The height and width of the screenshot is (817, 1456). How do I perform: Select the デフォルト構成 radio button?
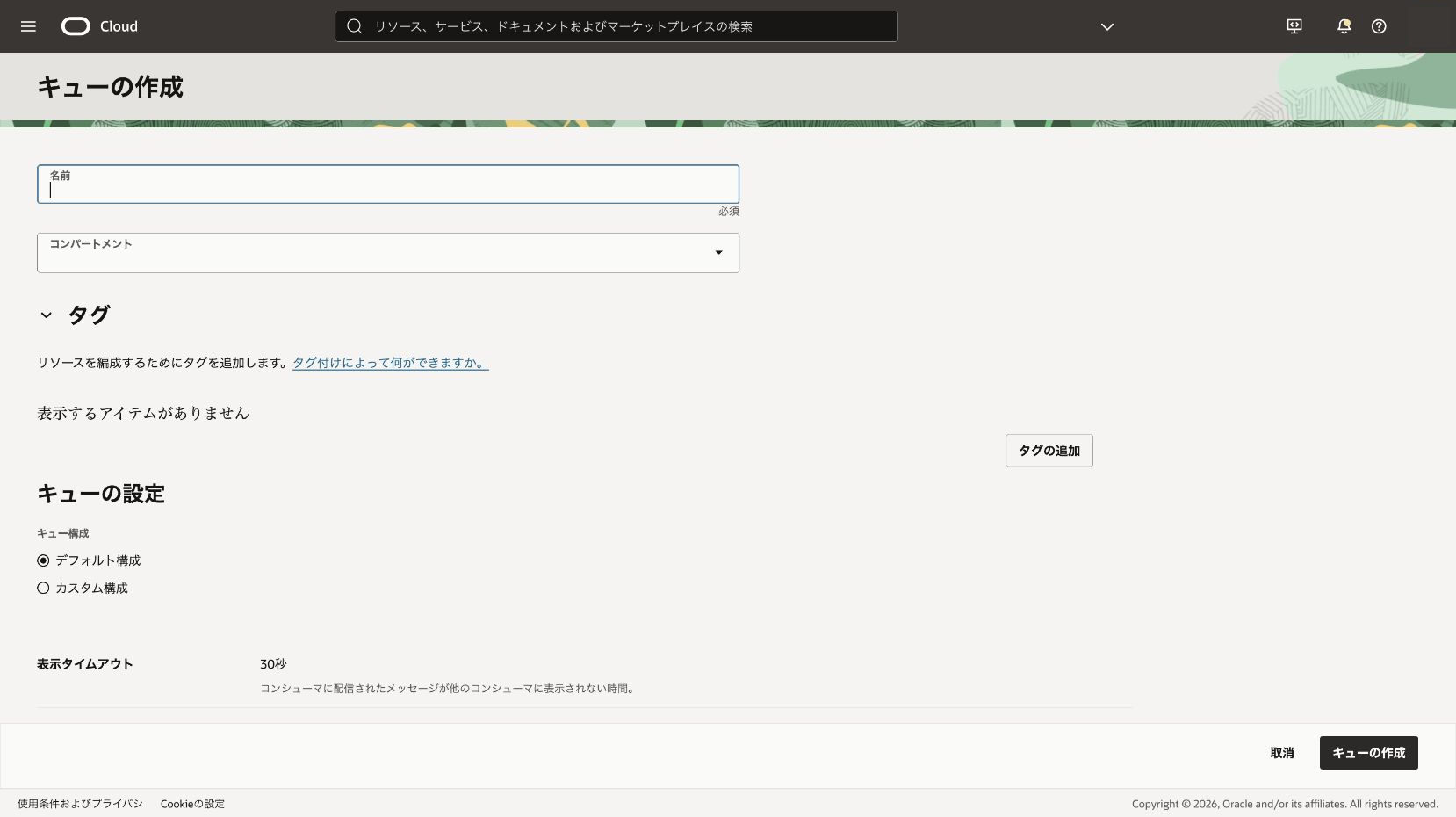pyautogui.click(x=43, y=560)
